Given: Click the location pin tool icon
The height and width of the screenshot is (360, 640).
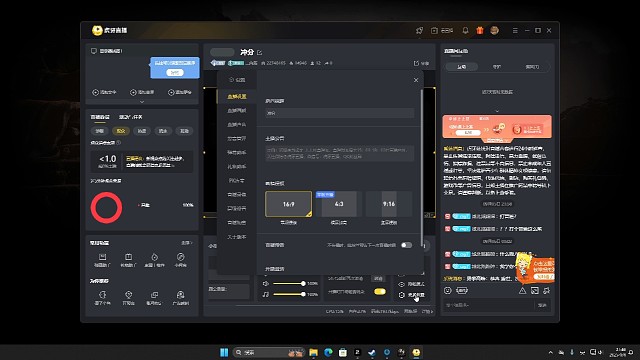Looking at the screenshot, I should coord(128,295).
